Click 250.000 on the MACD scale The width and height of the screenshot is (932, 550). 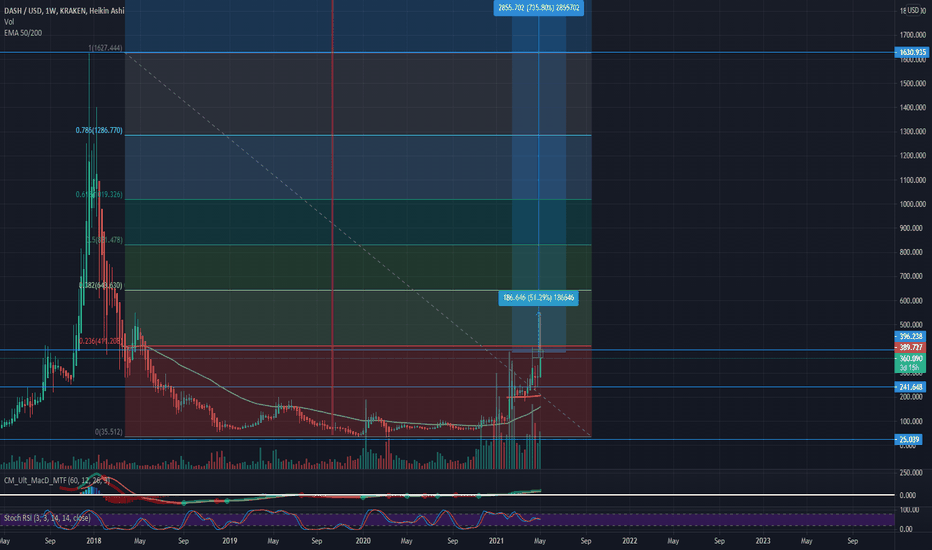tap(911, 473)
